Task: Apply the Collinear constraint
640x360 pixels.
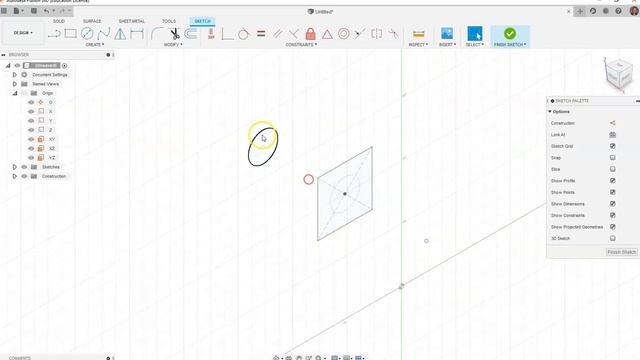Action: (x=360, y=33)
